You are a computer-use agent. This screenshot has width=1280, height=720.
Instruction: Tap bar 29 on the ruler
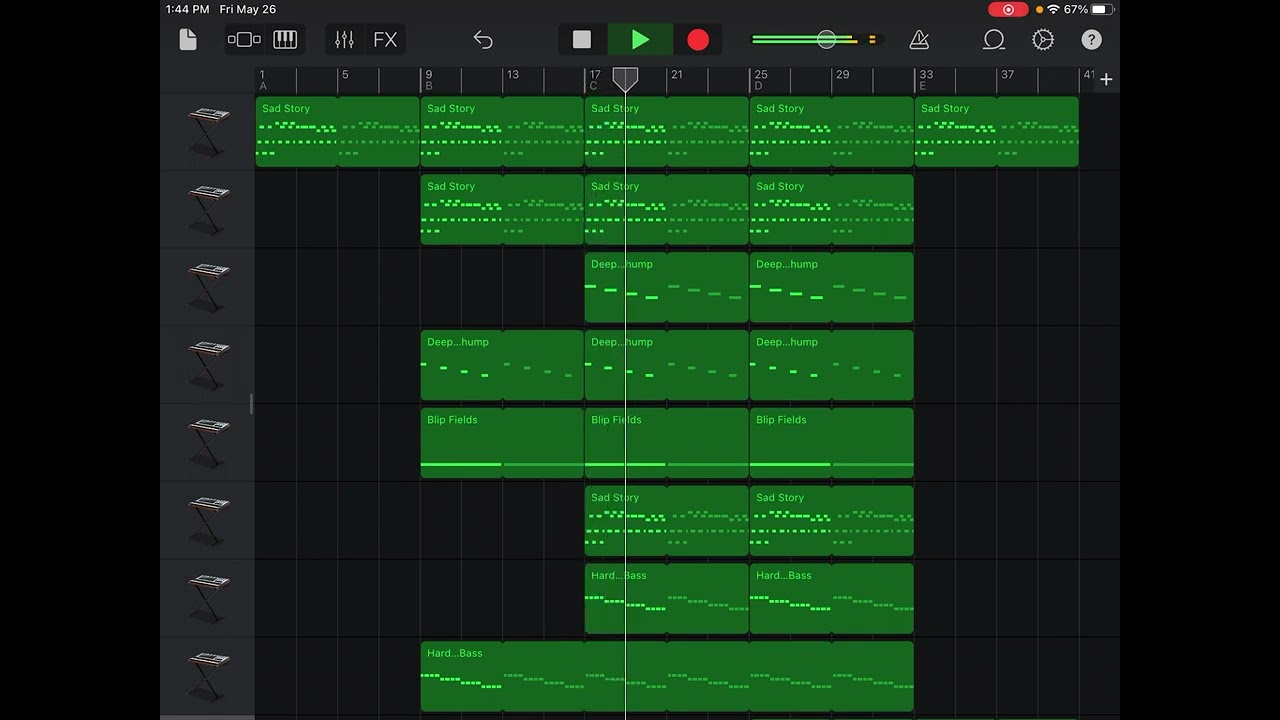(x=842, y=75)
